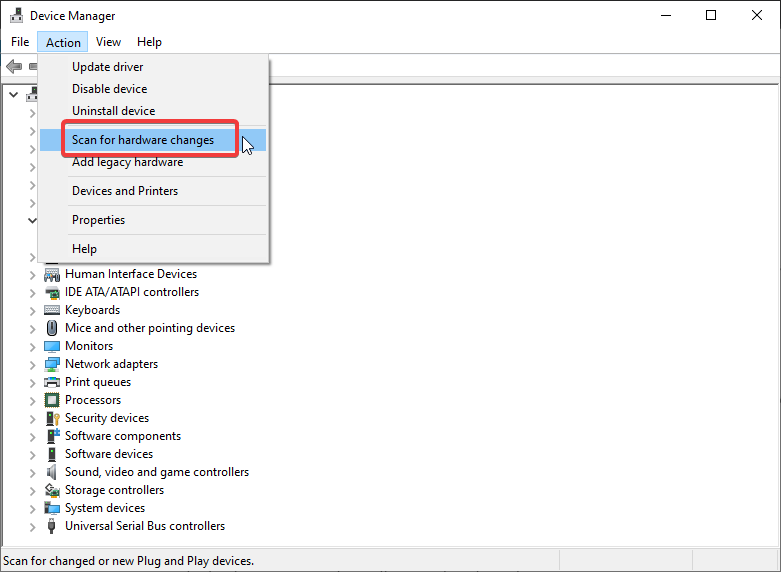Viewport: 781px width, 572px height.
Task: Select the Processors label
Action: pyautogui.click(x=93, y=400)
